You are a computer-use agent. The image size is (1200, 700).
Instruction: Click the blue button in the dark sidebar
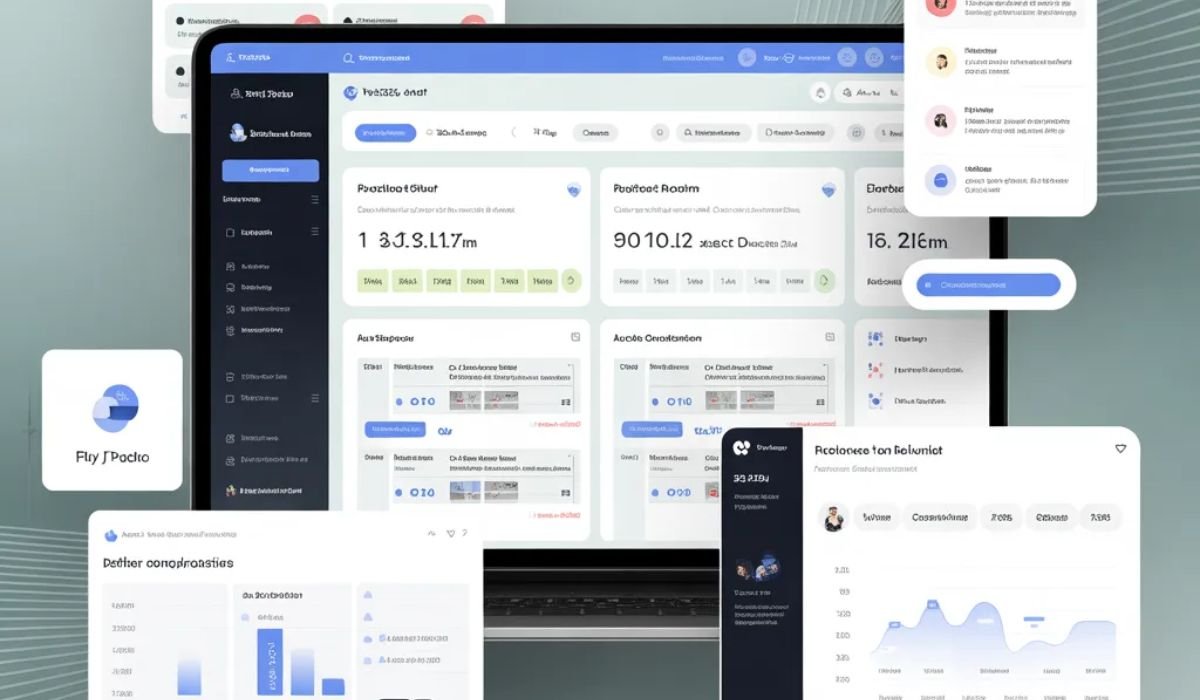pyautogui.click(x=270, y=170)
